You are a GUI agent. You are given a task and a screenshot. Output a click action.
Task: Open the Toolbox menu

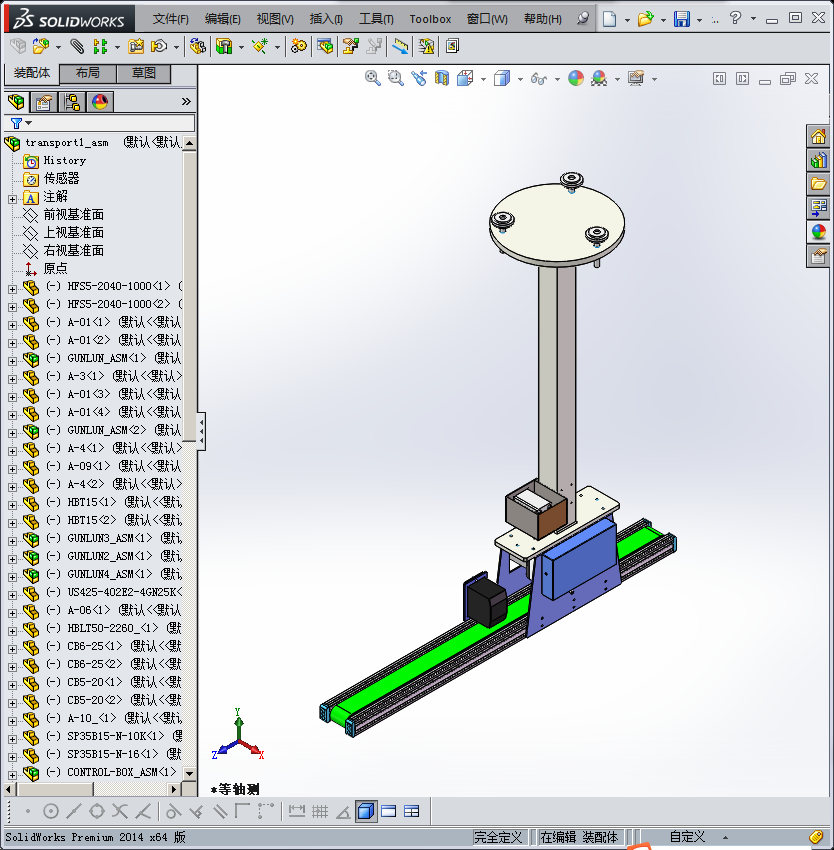tap(430, 19)
